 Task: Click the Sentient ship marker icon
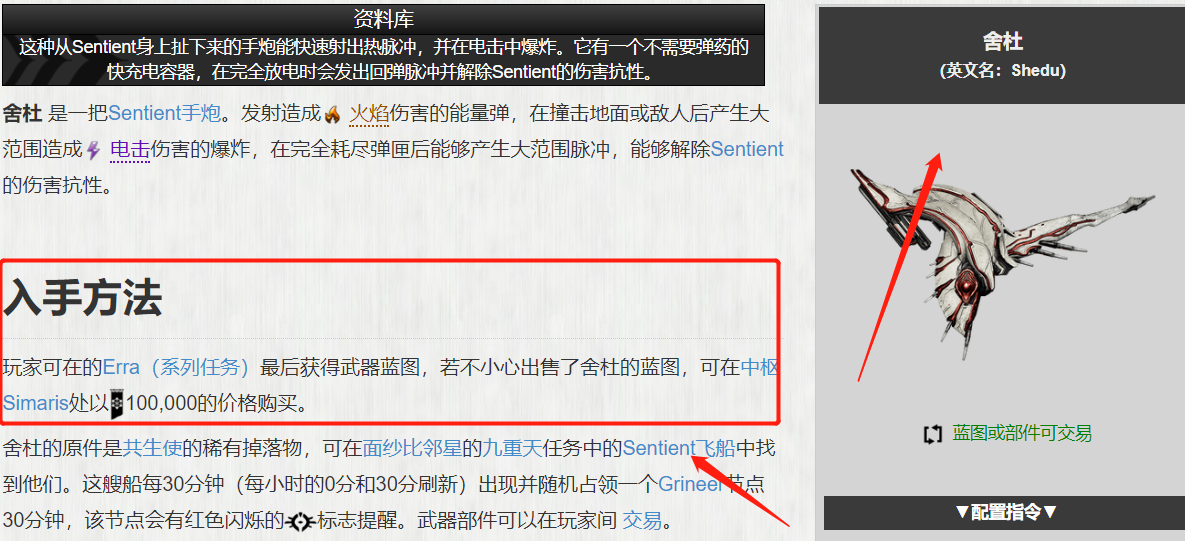[x=301, y=521]
